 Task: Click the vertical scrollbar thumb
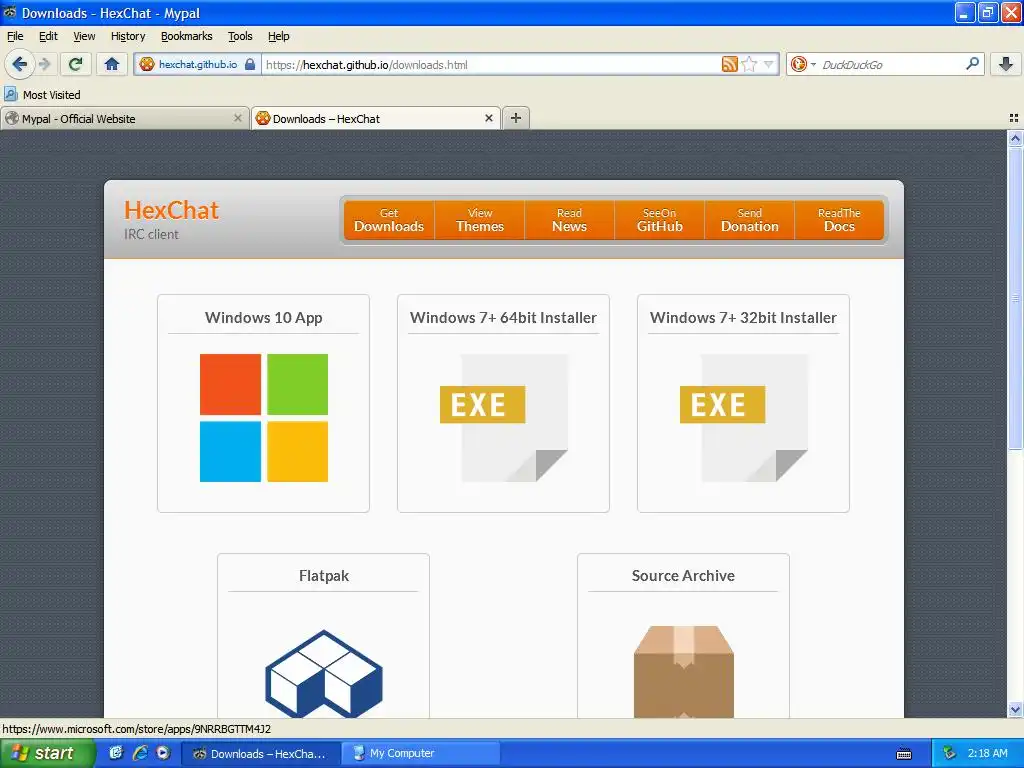[1015, 298]
